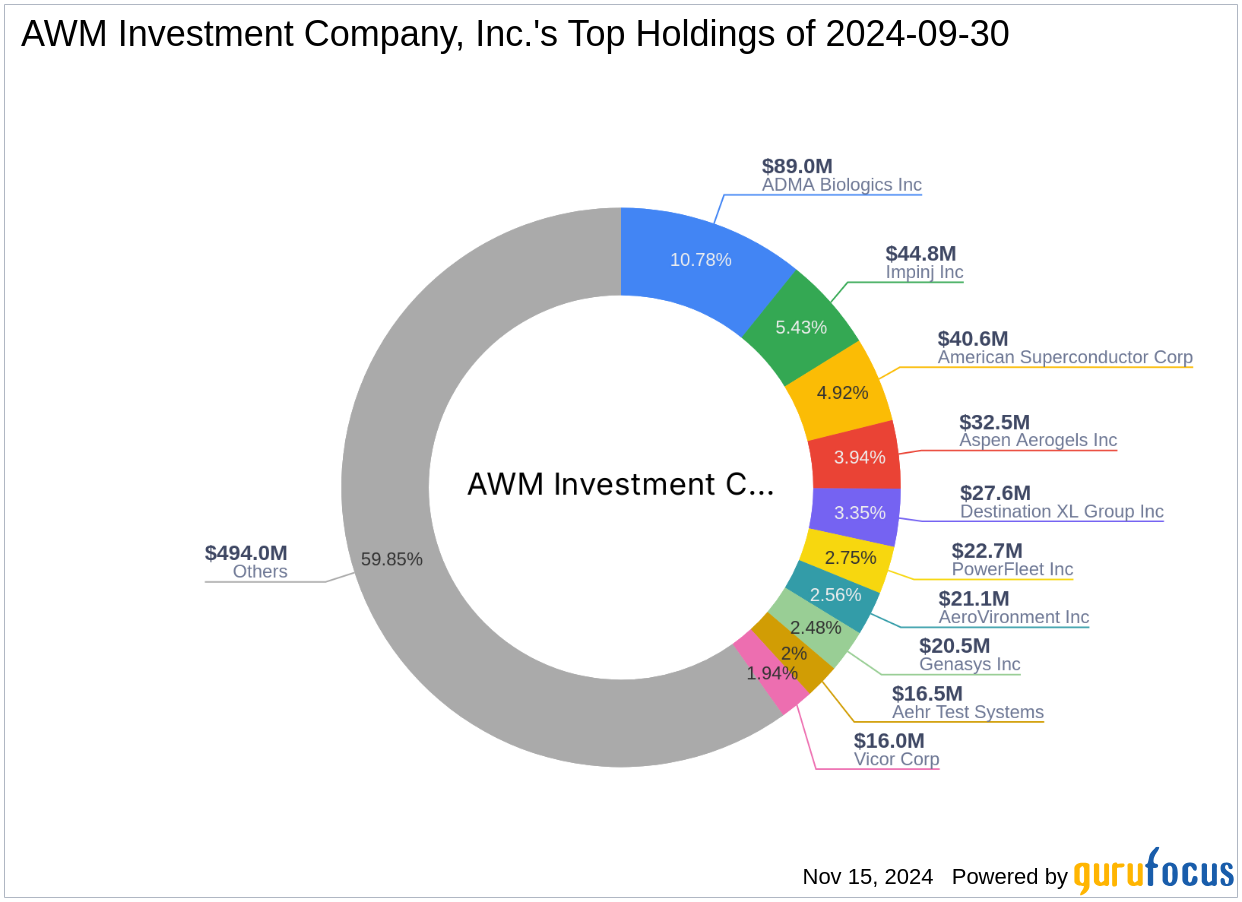Click the pink Vicor Corp segment
Screen dimensions: 1242x902
[x=770, y=673]
